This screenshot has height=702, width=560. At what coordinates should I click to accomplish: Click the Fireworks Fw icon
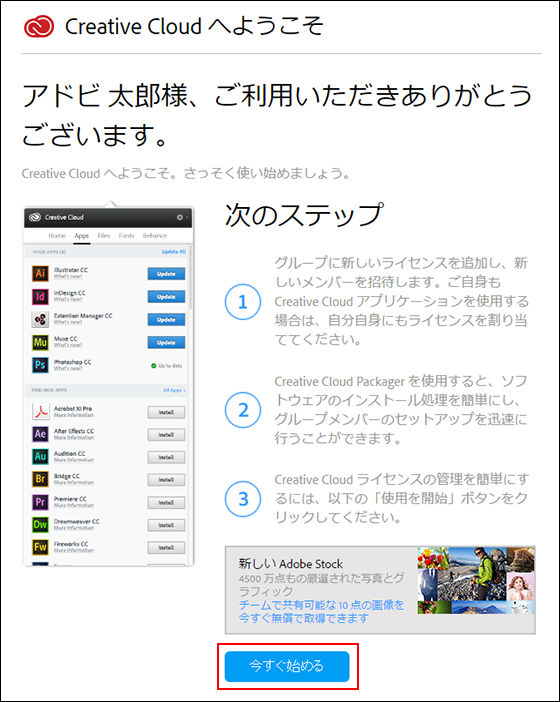pos(40,547)
